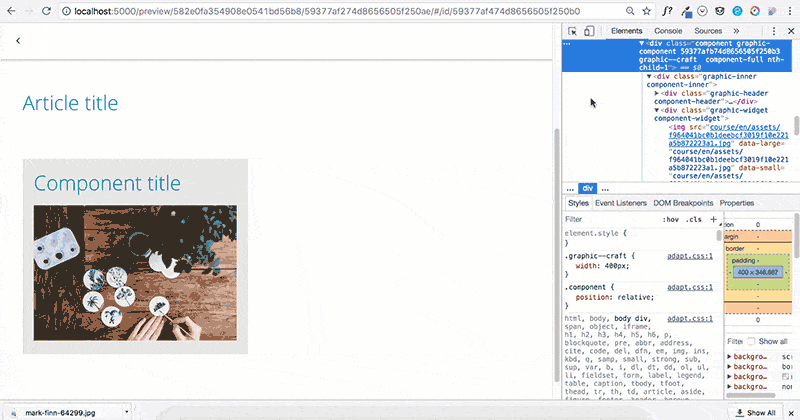Open the Properties tab
This screenshot has height=420, width=800.
[x=737, y=203]
